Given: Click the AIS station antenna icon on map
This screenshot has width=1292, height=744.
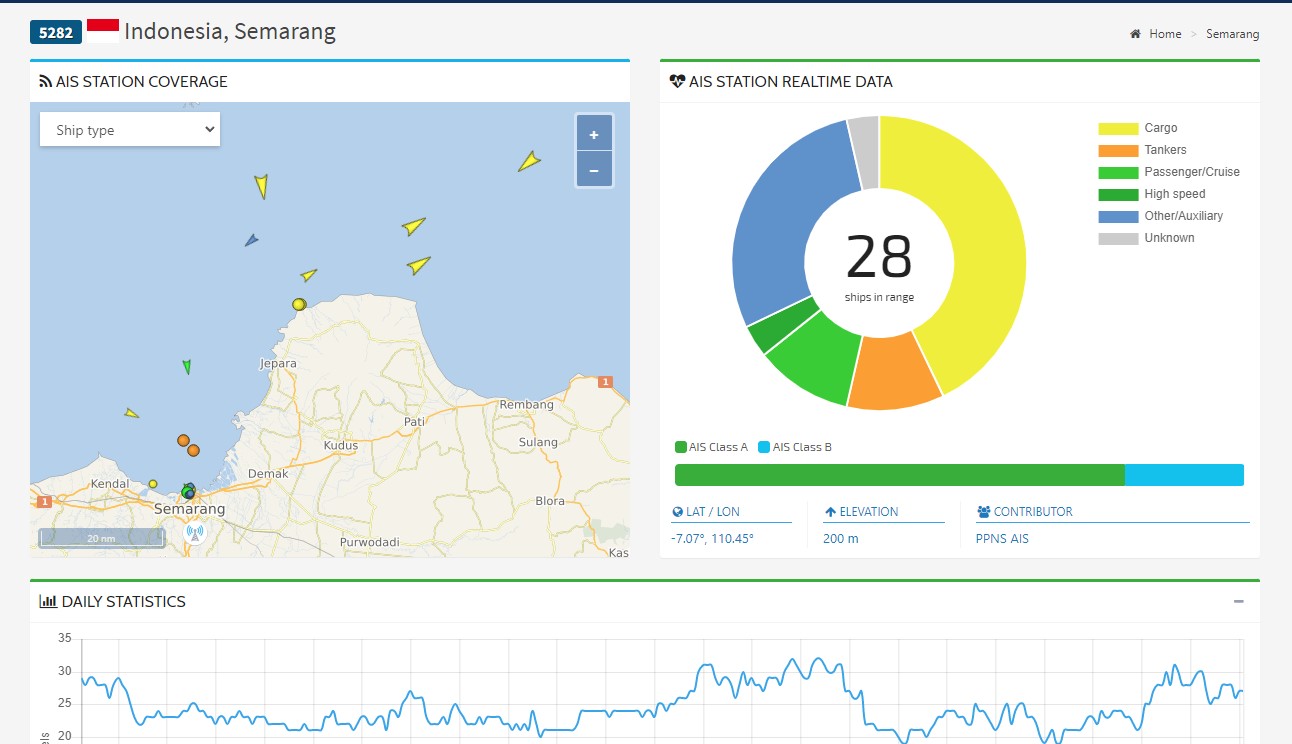Looking at the screenshot, I should pos(195,533).
